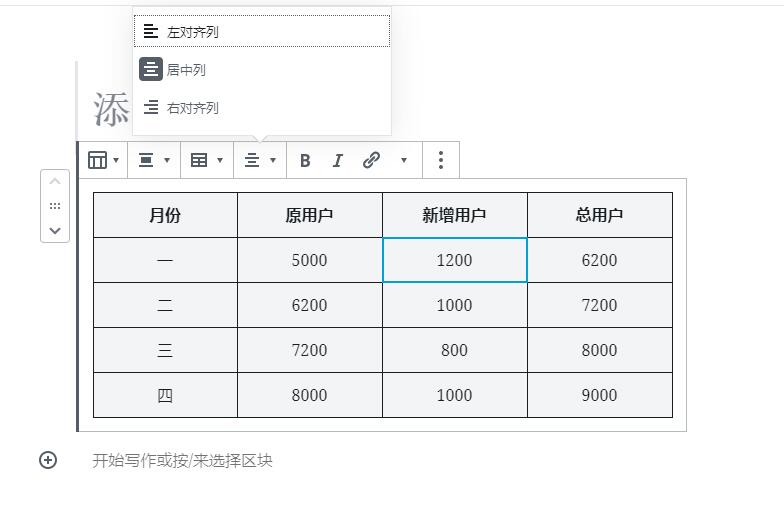The height and width of the screenshot is (507, 784).
Task: Click the 开始写作或按/来选择区块 placeholder
Action: pyautogui.click(x=182, y=460)
